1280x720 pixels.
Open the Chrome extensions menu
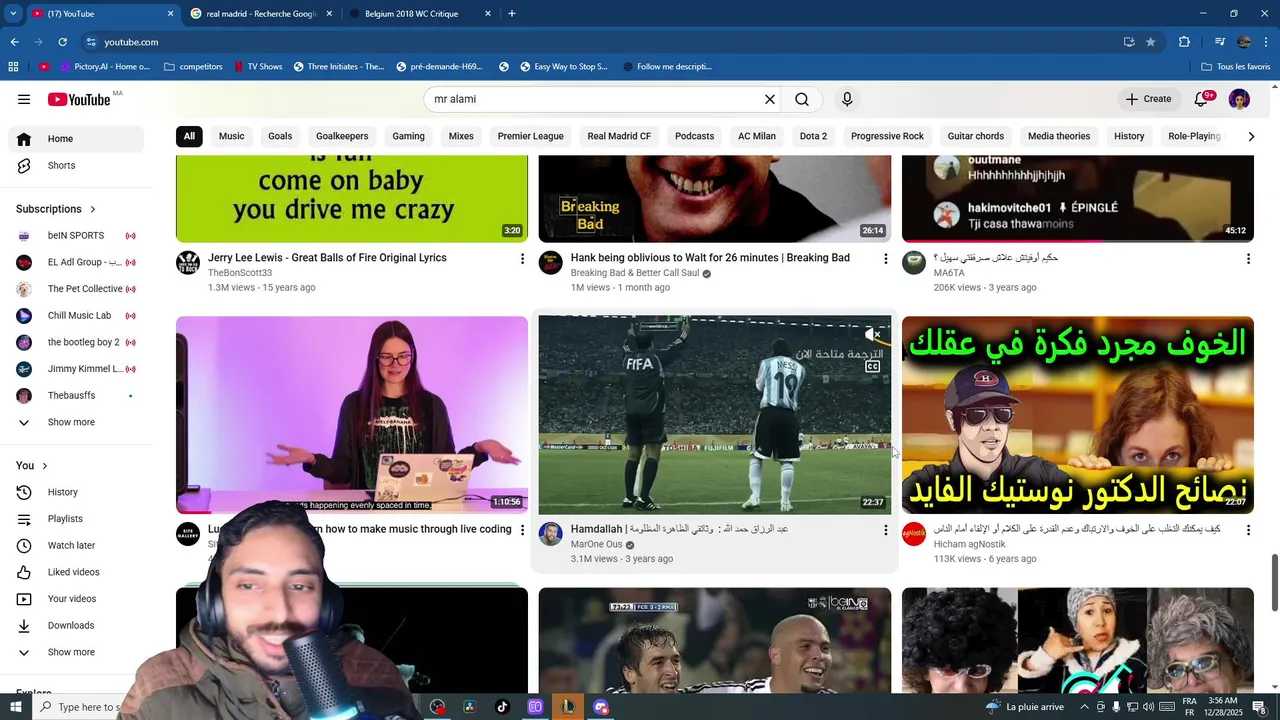coord(1185,42)
